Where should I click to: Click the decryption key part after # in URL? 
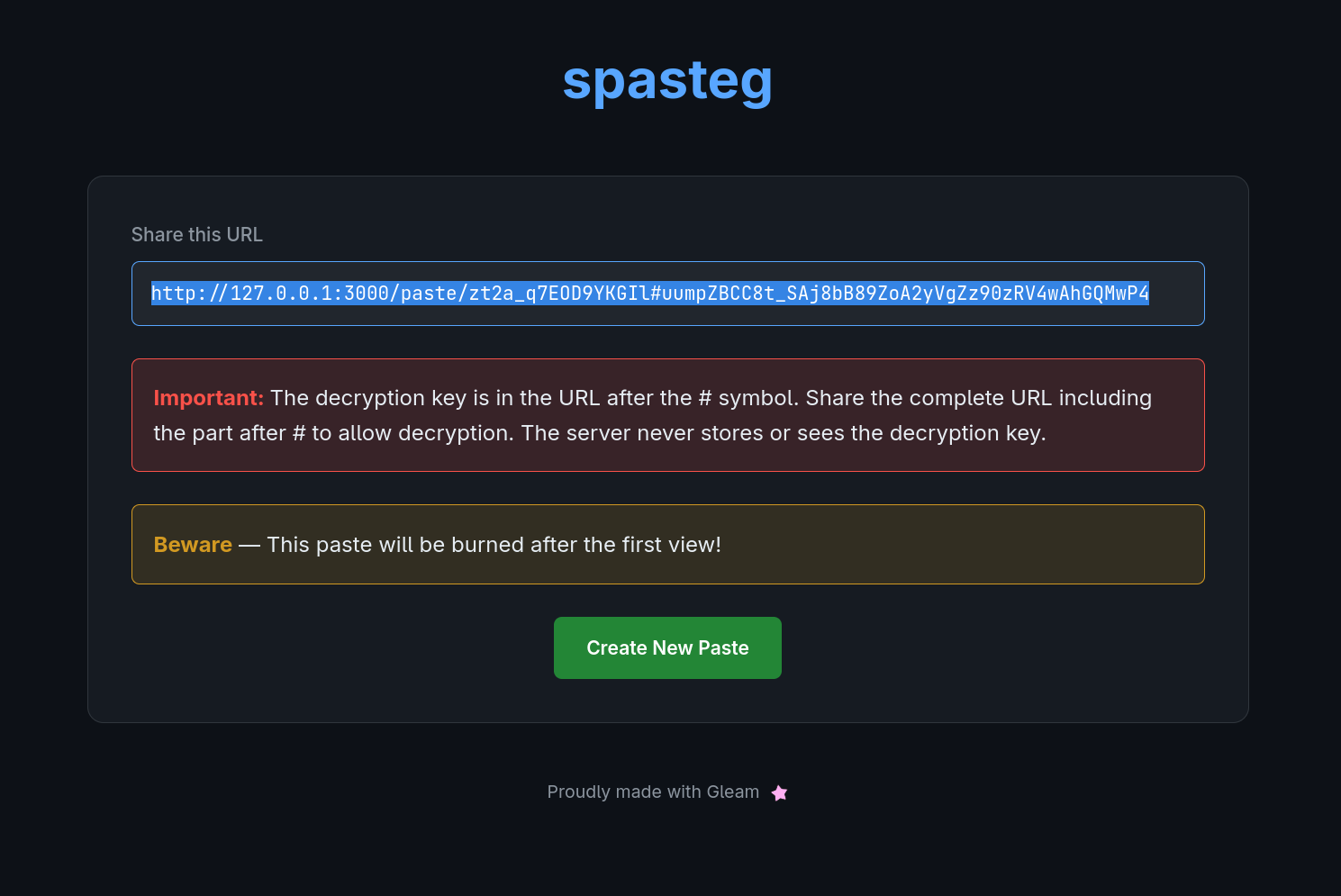pos(901,294)
